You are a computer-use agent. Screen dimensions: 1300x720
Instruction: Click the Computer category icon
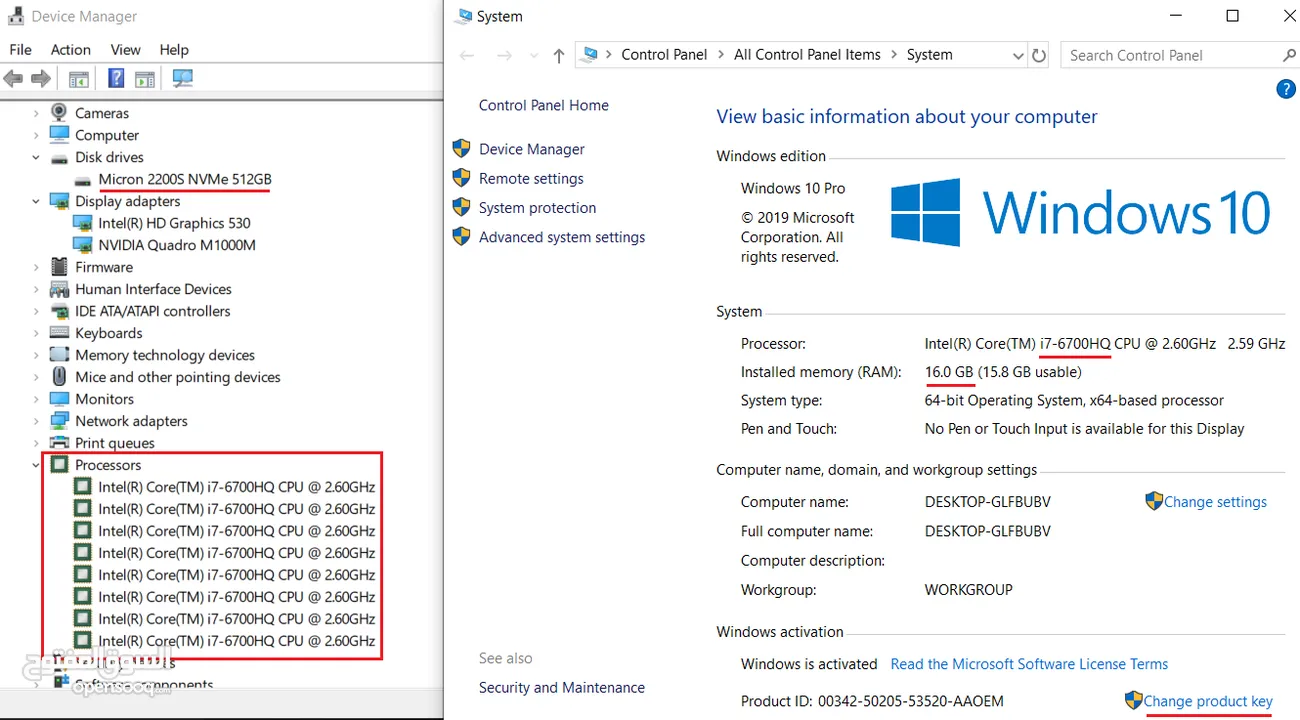coord(59,135)
